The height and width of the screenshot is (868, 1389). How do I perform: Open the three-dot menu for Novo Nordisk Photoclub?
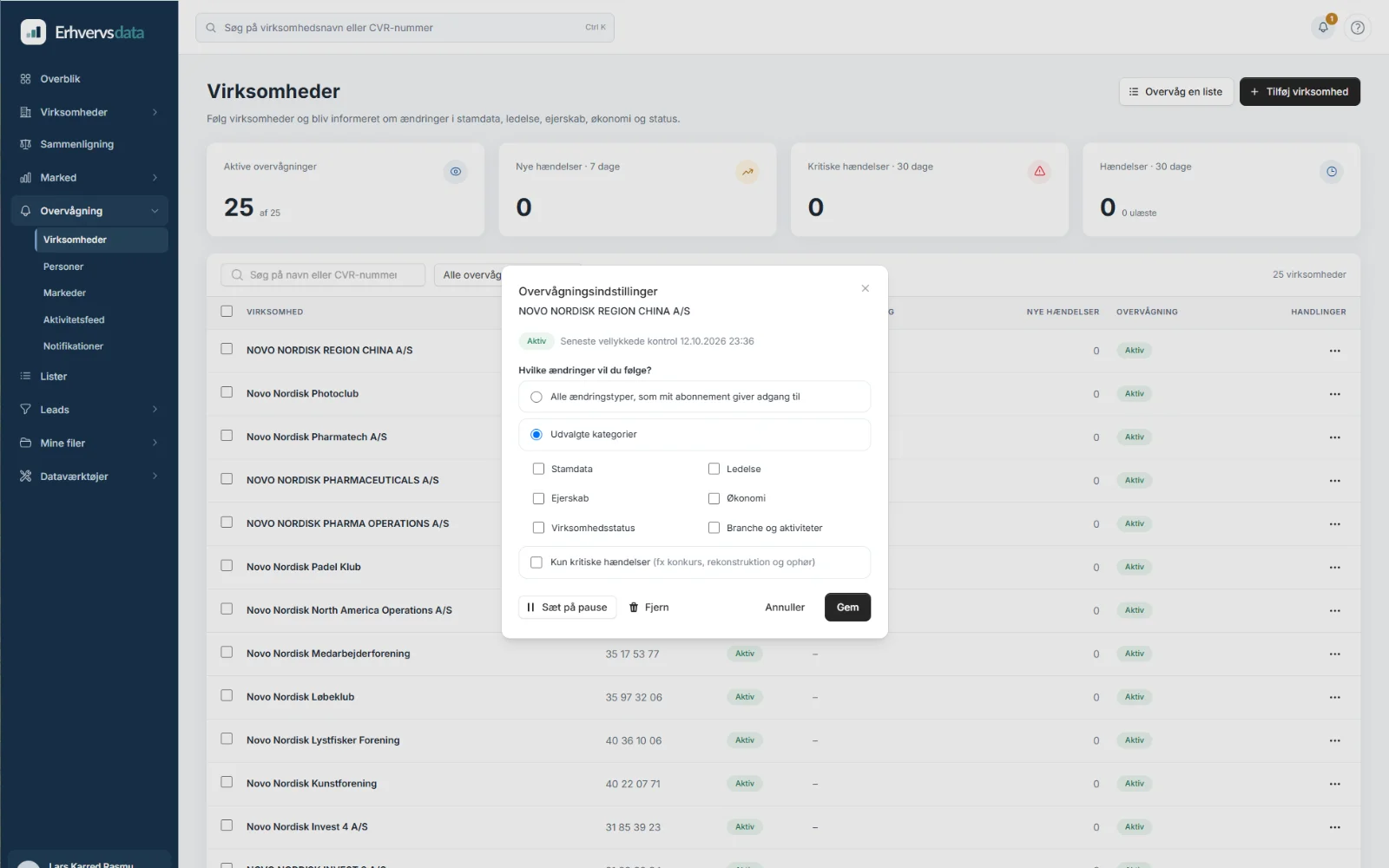coord(1334,394)
